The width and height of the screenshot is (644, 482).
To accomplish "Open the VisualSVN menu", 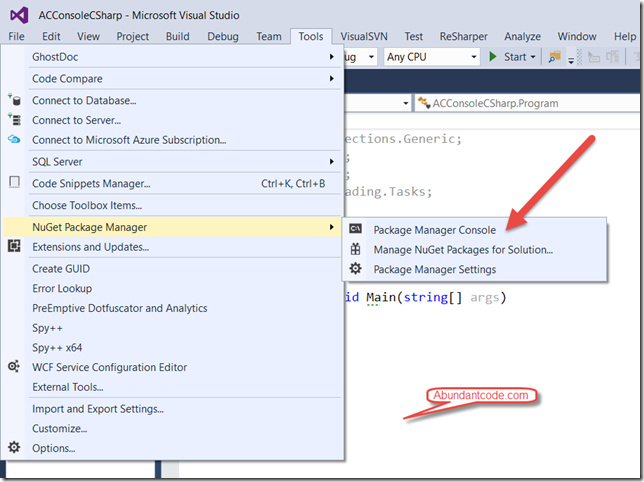I will point(364,37).
